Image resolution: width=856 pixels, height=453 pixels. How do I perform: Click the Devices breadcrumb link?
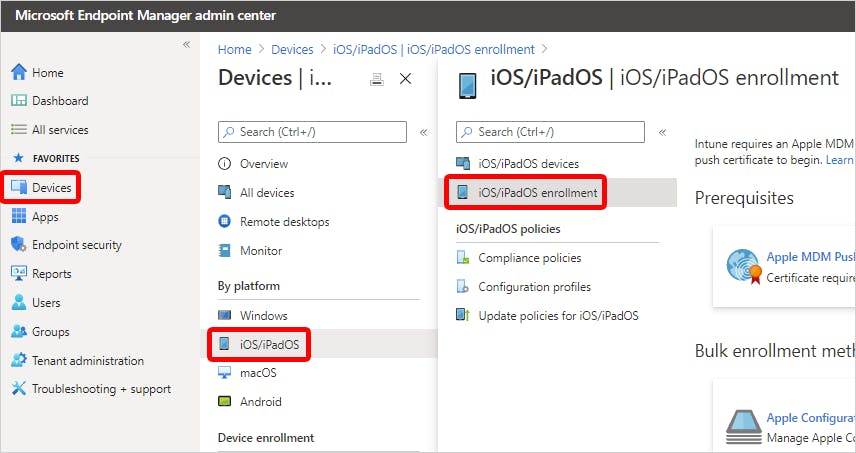[x=293, y=49]
